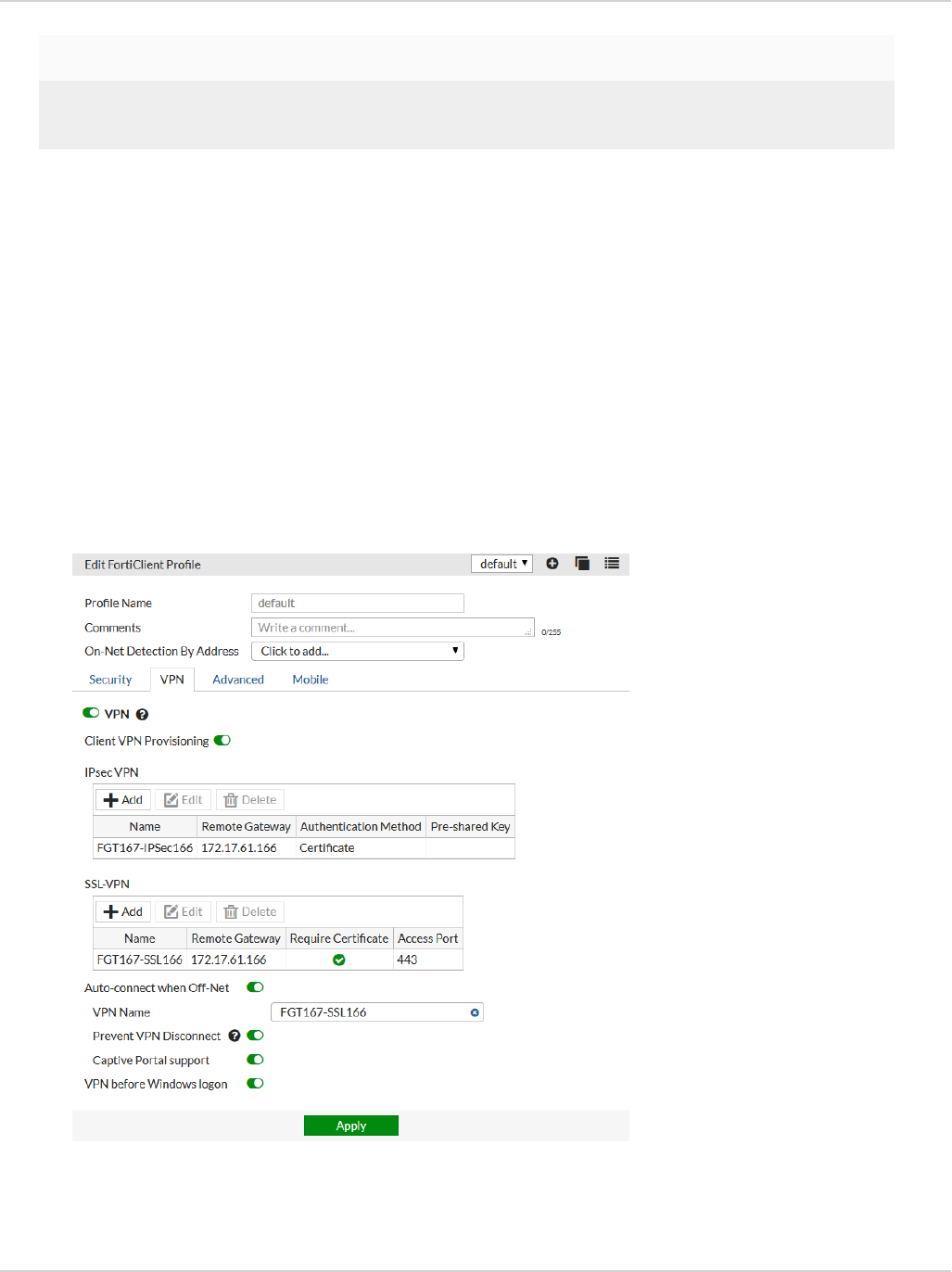The height and width of the screenshot is (1272, 952).
Task: Click the Require Certificate green check icon
Action: point(339,960)
